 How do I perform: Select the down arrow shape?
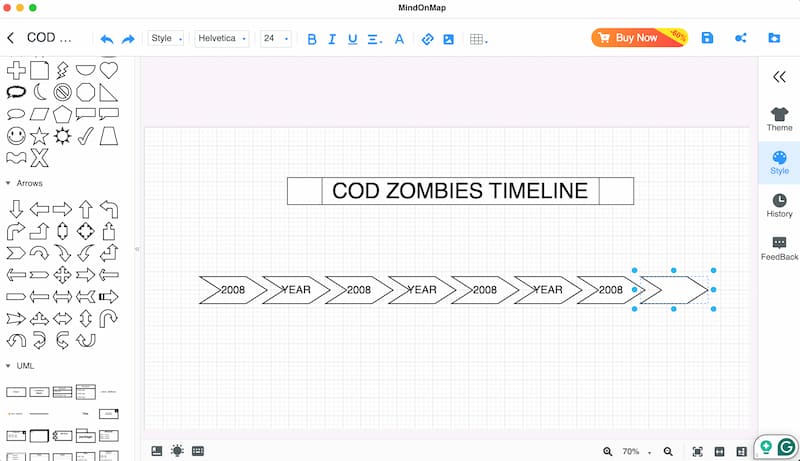[16, 209]
